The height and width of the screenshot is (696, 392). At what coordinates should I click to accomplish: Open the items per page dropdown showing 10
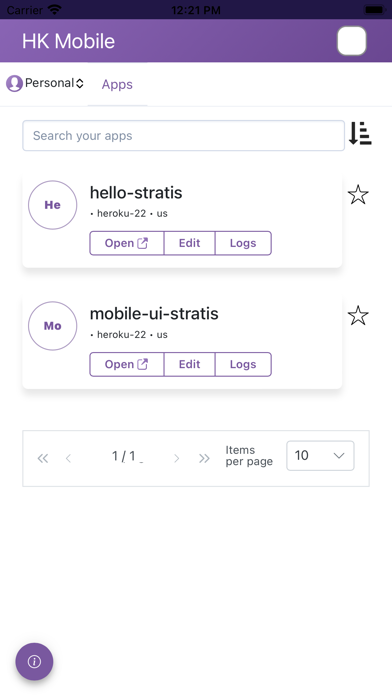pos(320,455)
